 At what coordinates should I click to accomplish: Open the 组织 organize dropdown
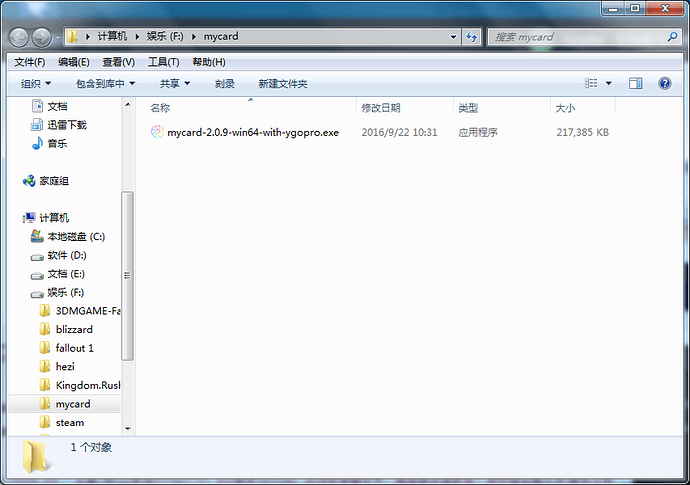pyautogui.click(x=36, y=84)
